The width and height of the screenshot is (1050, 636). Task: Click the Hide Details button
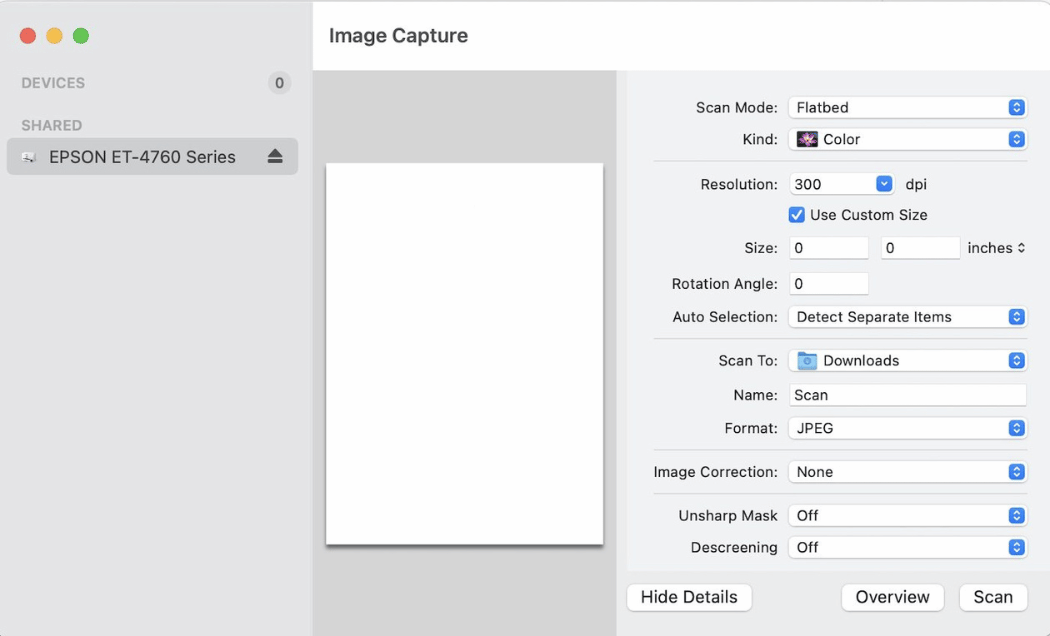689,597
